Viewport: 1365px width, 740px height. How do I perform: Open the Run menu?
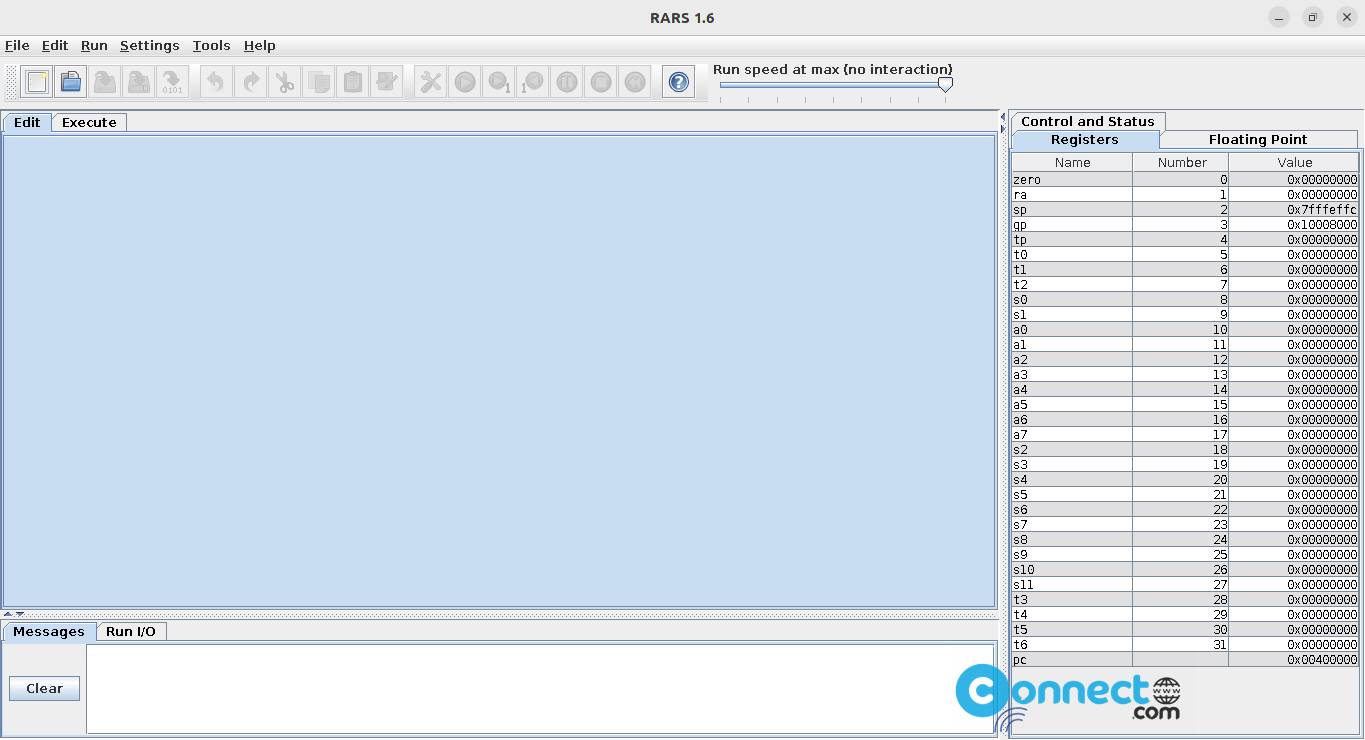click(x=94, y=45)
